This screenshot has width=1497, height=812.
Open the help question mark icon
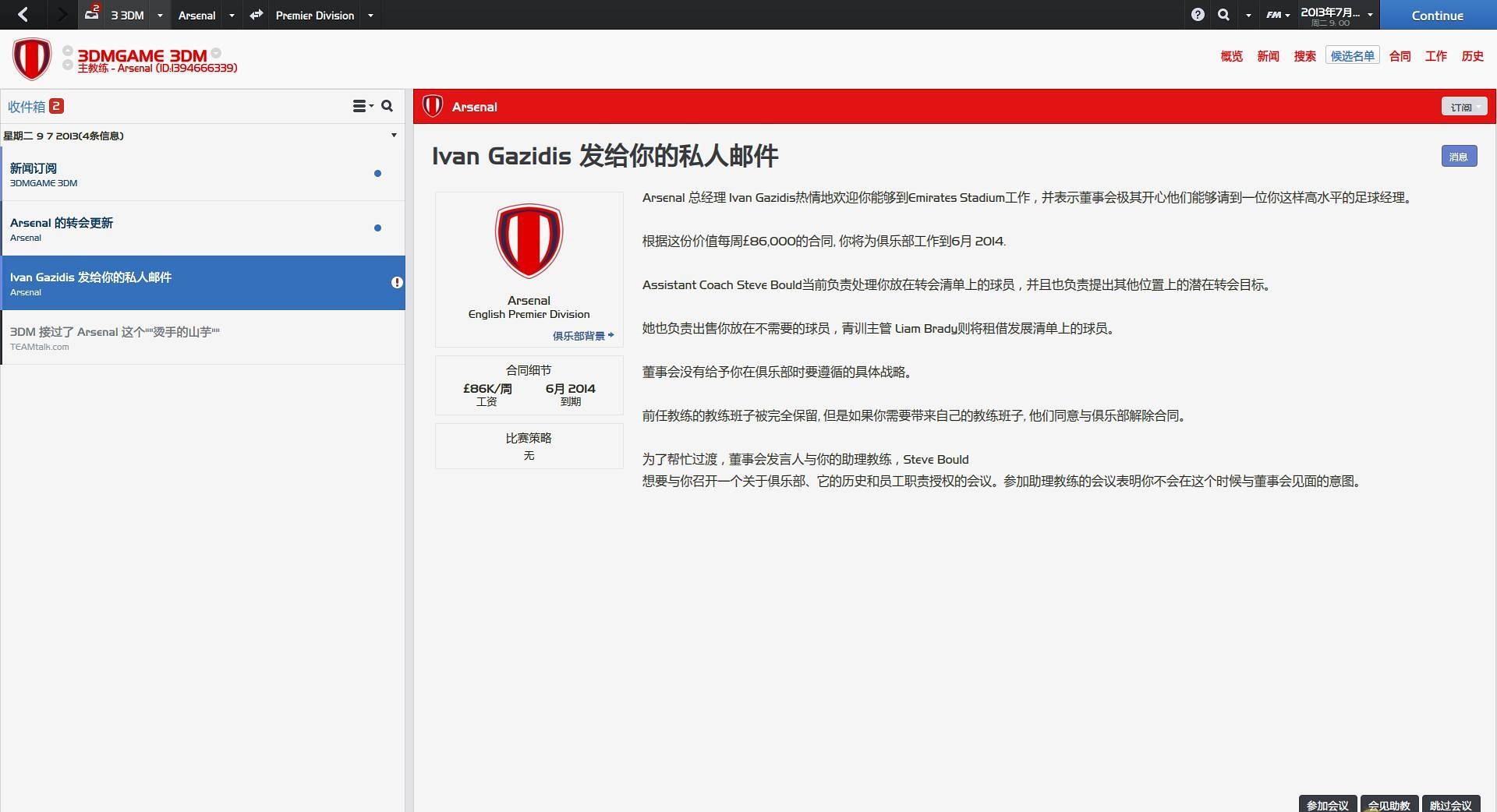pos(1198,15)
